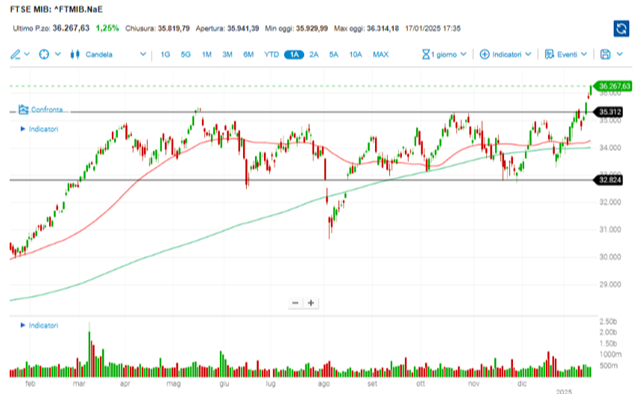The image size is (636, 394).
Task: Expand the save options dropdown arrow
Action: pyautogui.click(x=619, y=54)
